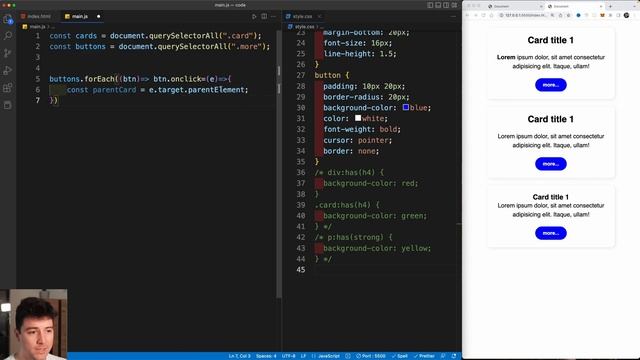
Task: Click the blue circular extension icon in browser toolbar
Action: pyautogui.click(x=578, y=15)
